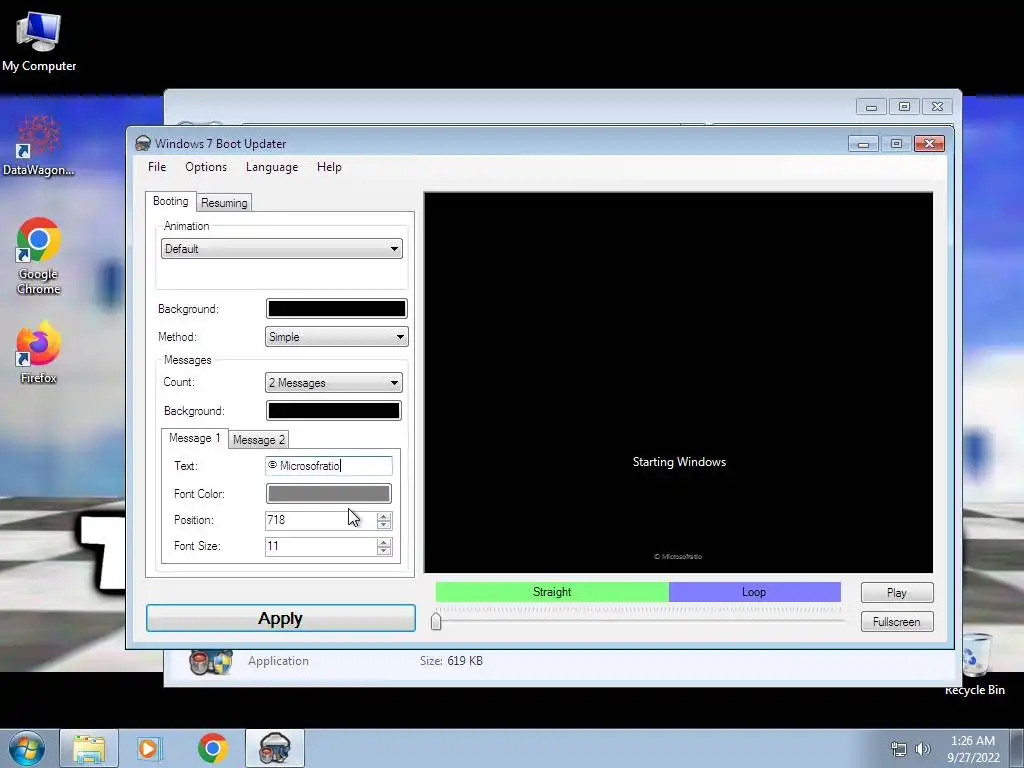Open the Language menu
This screenshot has height=768, width=1024.
point(272,167)
